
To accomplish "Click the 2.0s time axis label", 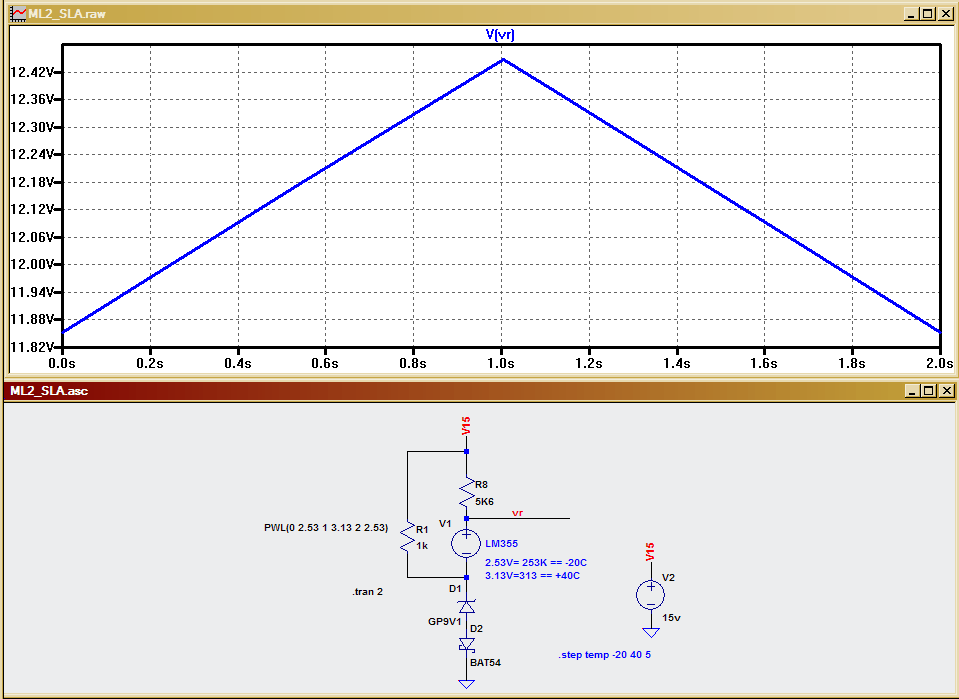I will 939,364.
